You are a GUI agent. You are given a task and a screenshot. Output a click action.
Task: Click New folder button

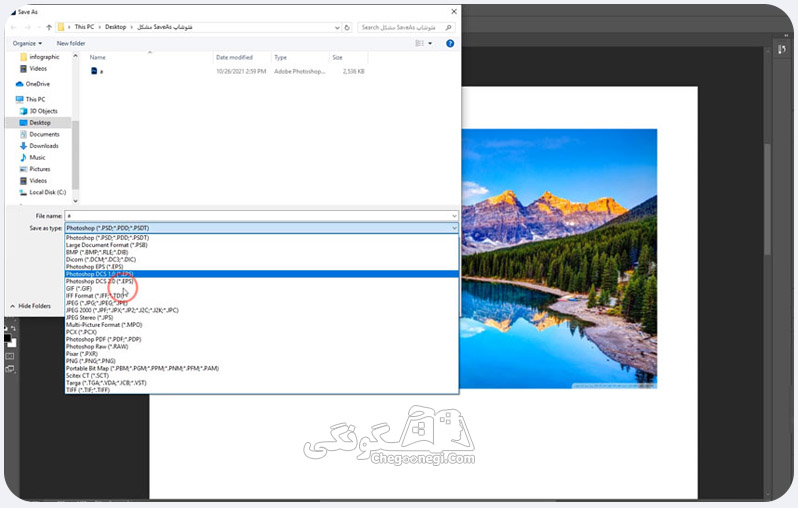pos(71,43)
